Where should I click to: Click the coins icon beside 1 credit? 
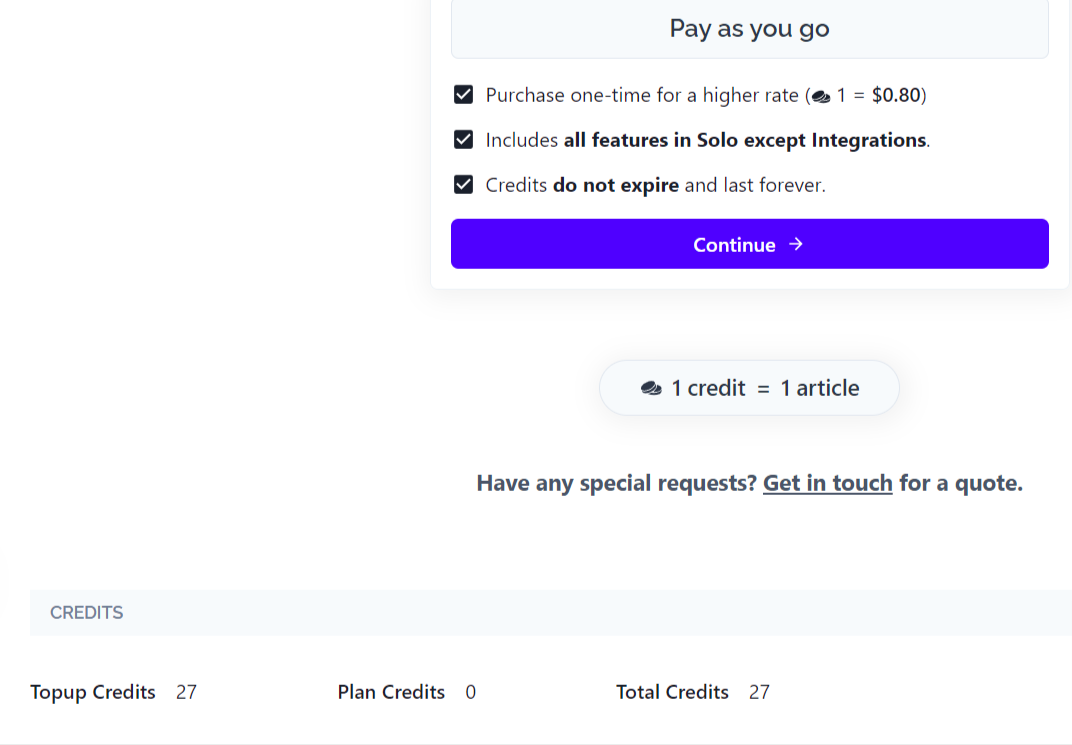point(651,388)
